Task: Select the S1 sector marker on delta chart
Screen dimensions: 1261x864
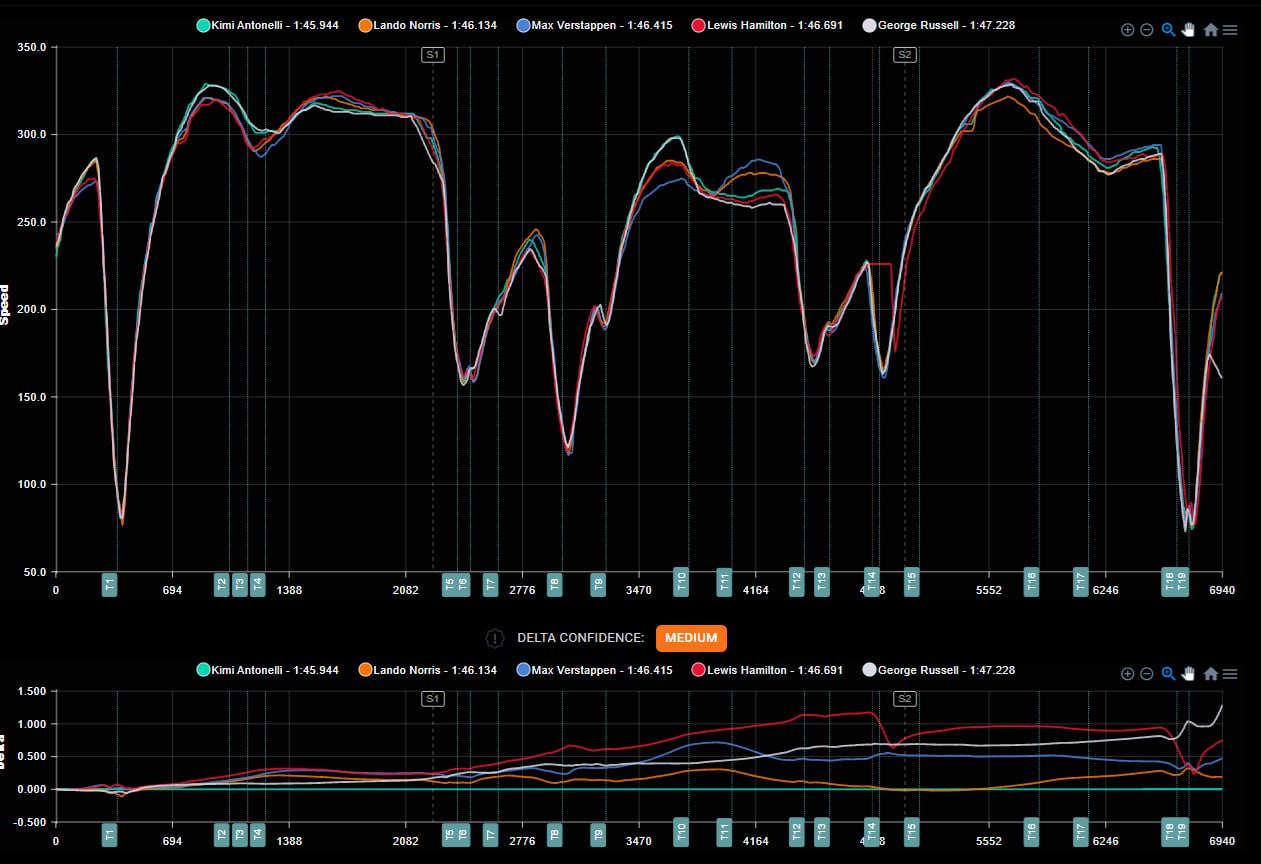Action: click(433, 699)
